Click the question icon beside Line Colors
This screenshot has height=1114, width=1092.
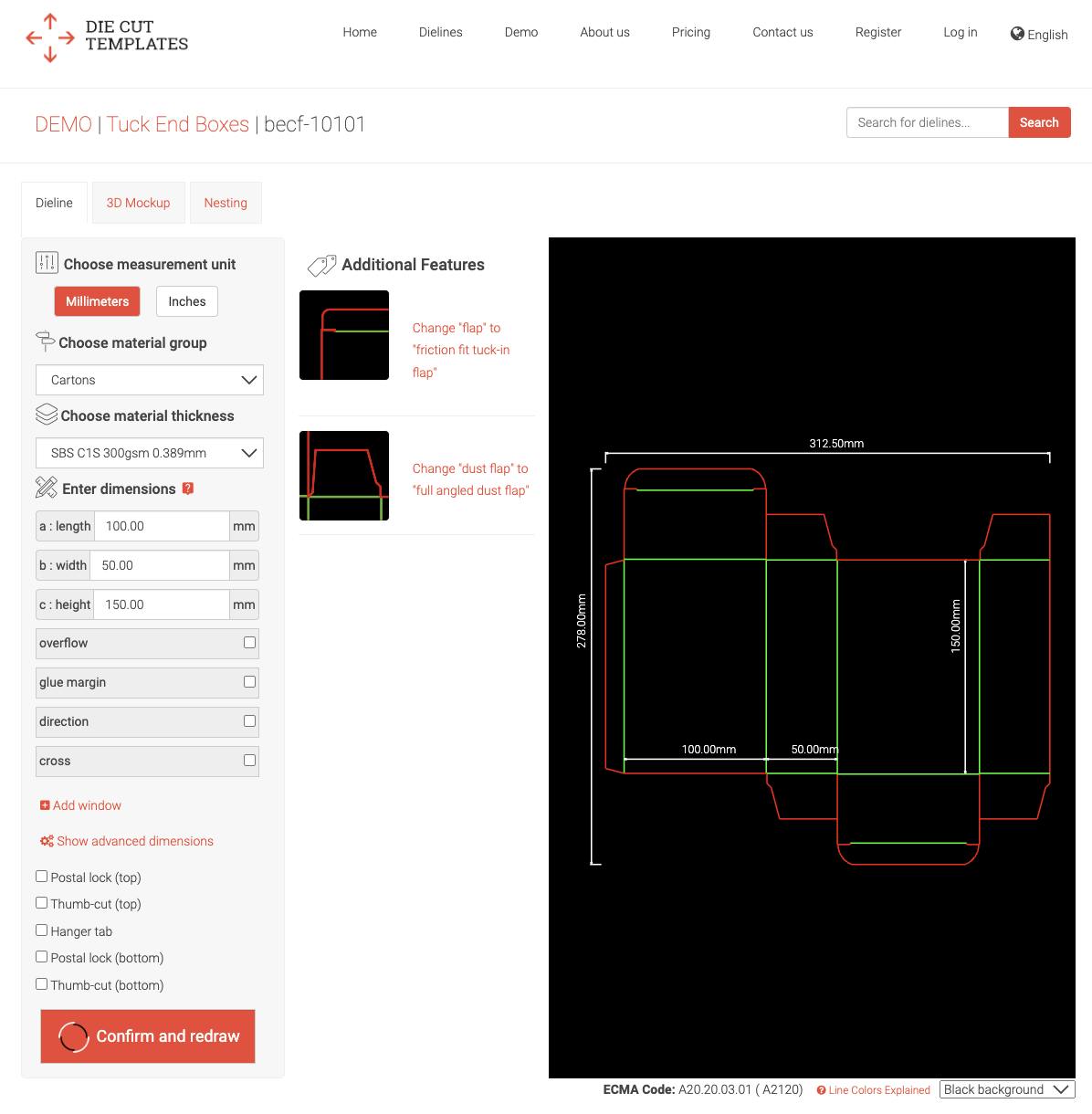click(821, 1090)
